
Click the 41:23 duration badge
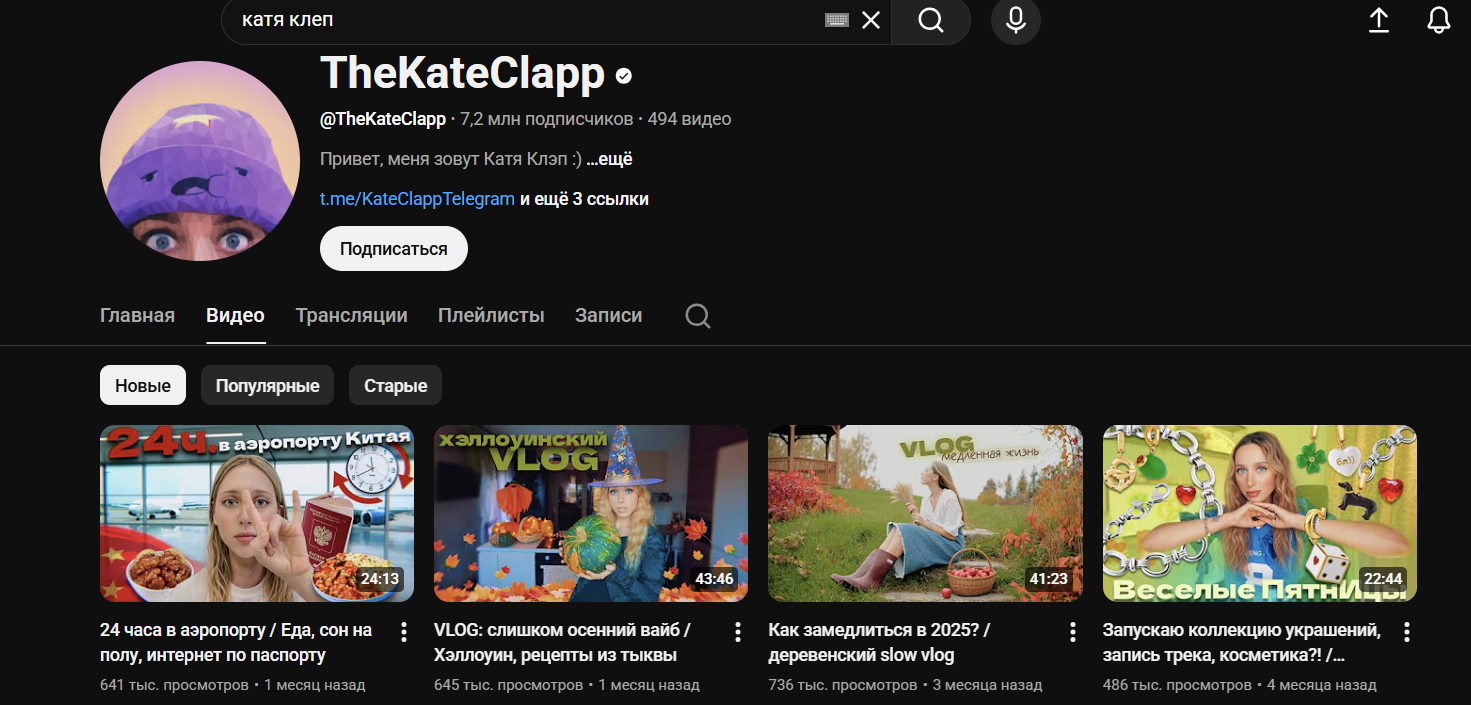[1048, 578]
